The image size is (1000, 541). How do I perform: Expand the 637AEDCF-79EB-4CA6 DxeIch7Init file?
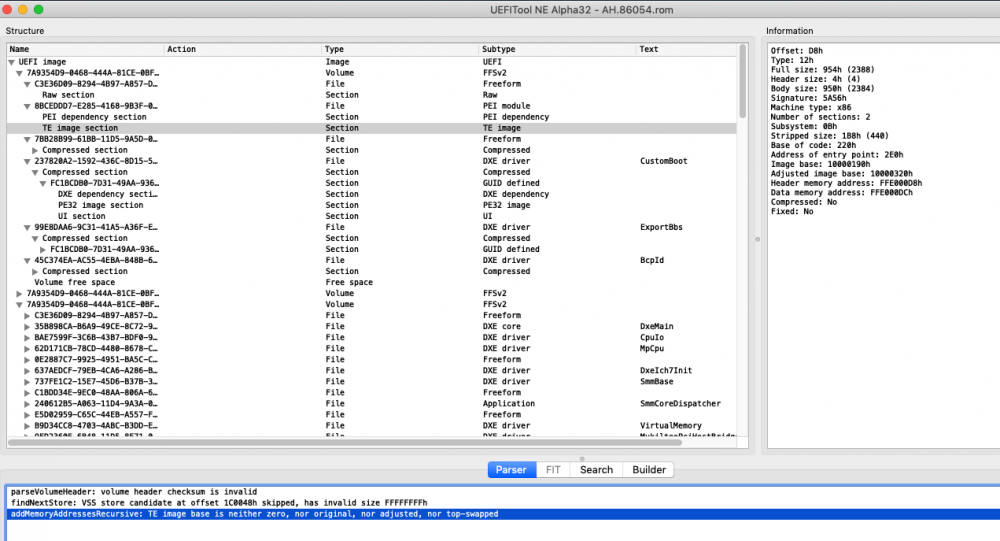(x=27, y=371)
